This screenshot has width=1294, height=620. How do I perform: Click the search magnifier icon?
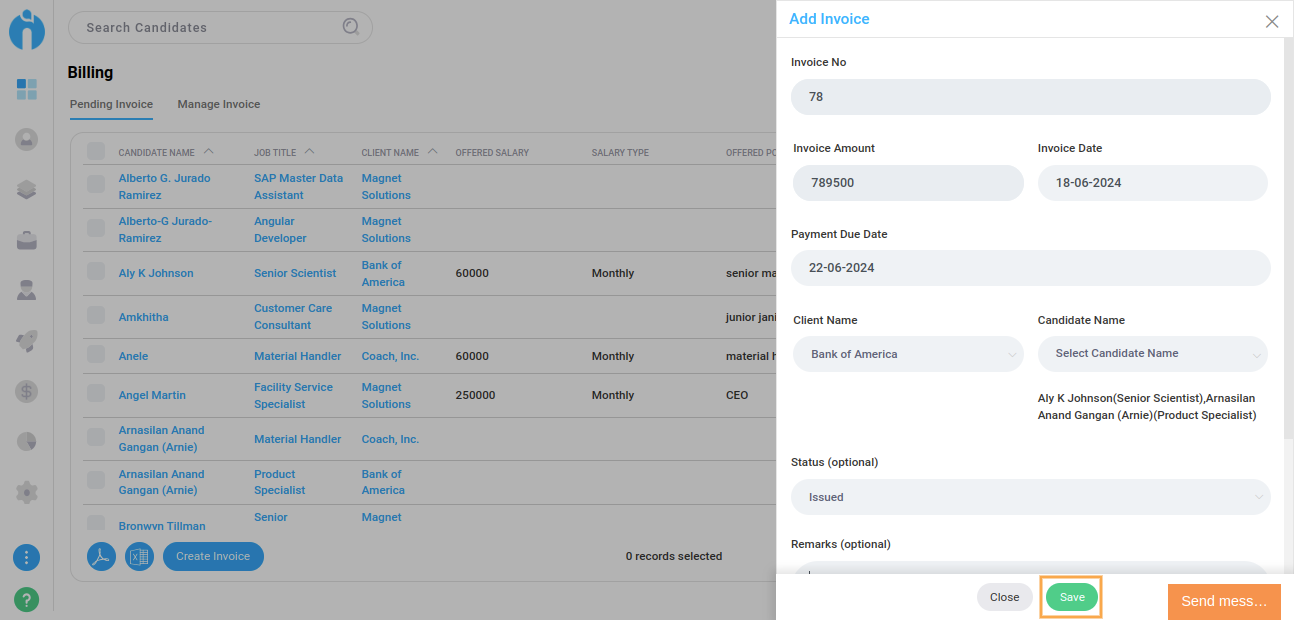click(x=351, y=27)
